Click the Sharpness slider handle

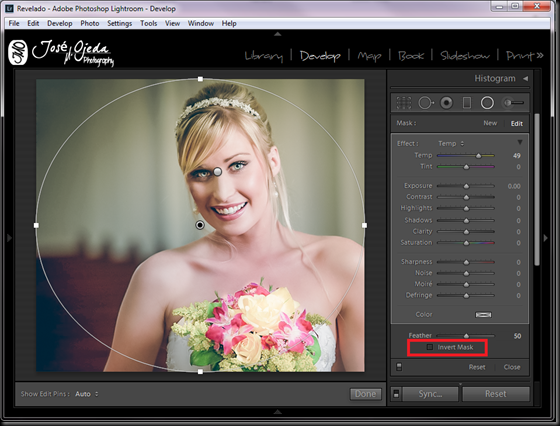[466, 262]
